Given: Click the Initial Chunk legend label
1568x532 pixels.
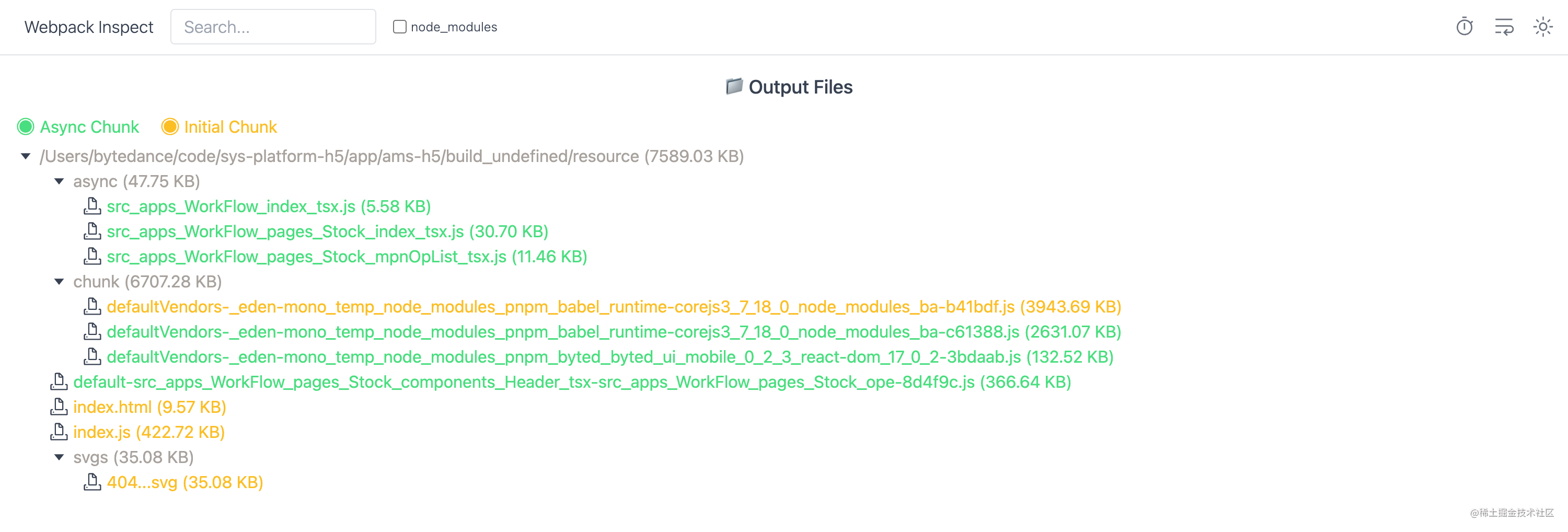Looking at the screenshot, I should [230, 126].
